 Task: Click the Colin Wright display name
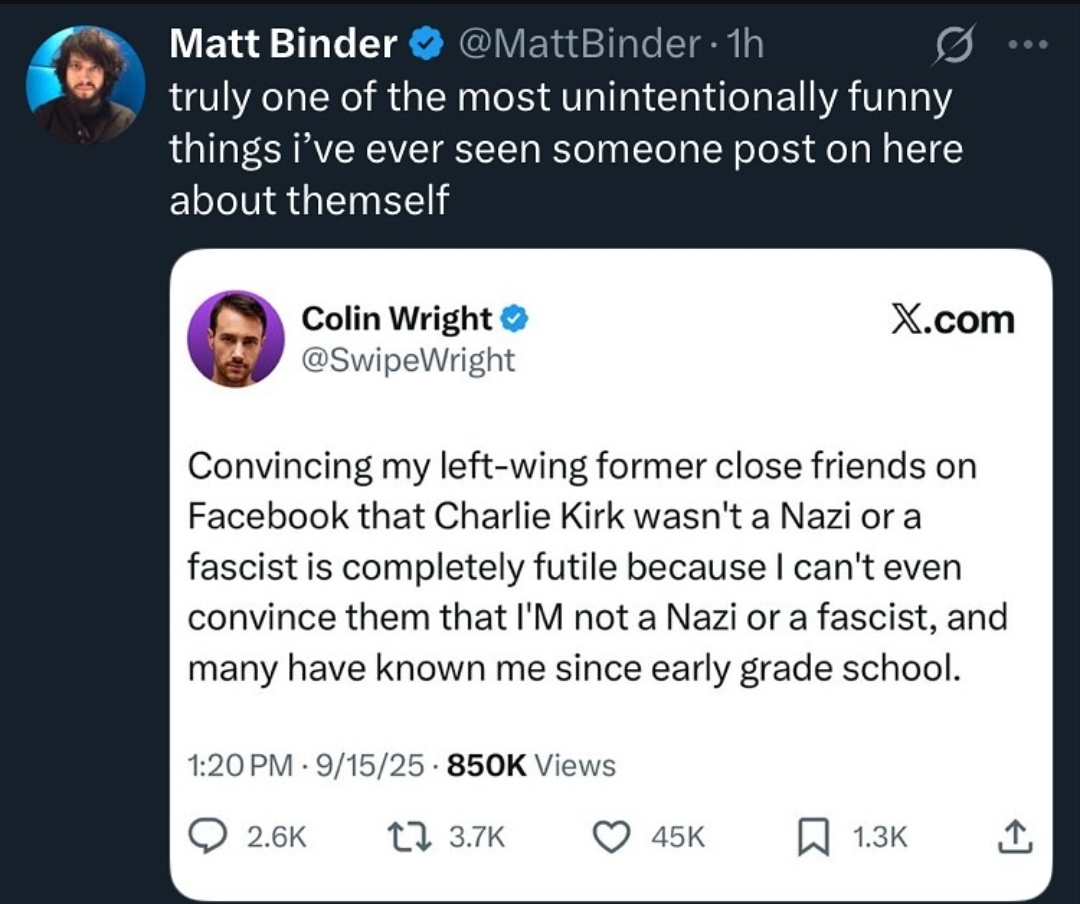pos(397,319)
